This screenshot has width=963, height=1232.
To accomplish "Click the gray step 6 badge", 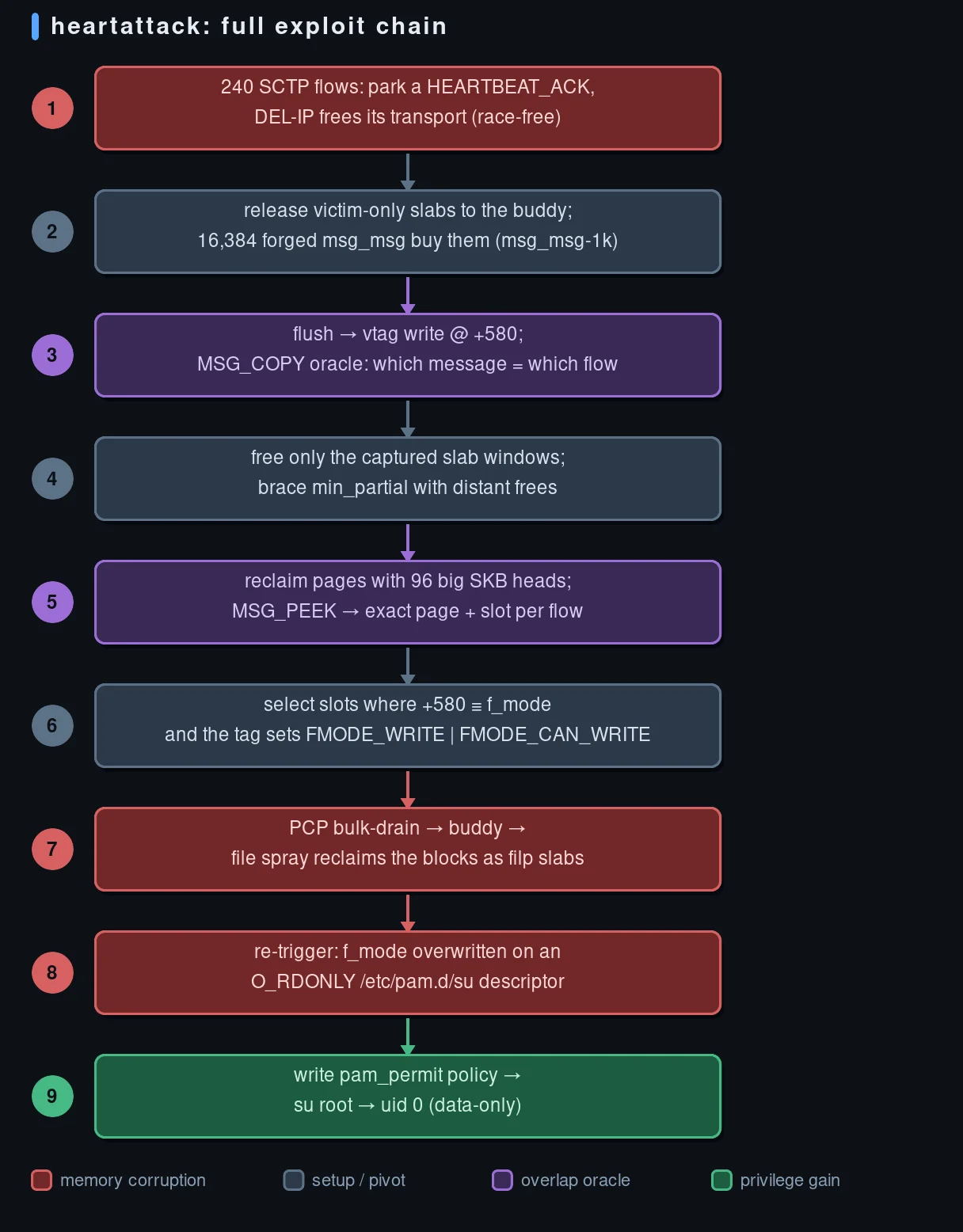I will pos(52,726).
